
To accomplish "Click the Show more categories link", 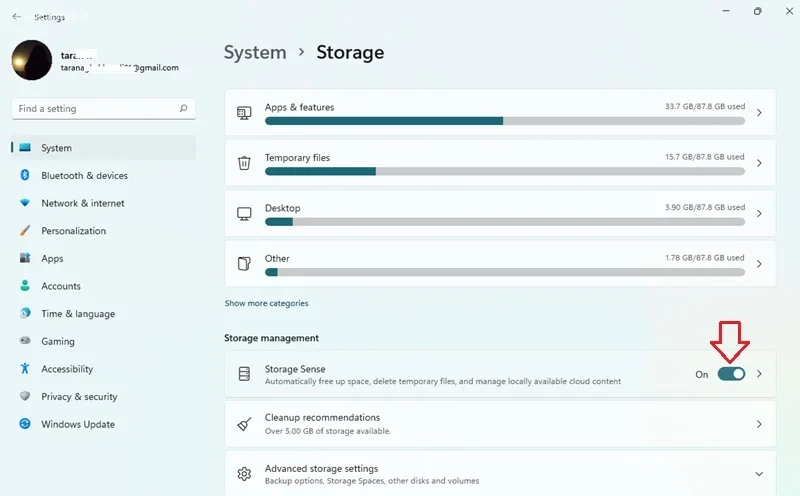I will point(266,303).
